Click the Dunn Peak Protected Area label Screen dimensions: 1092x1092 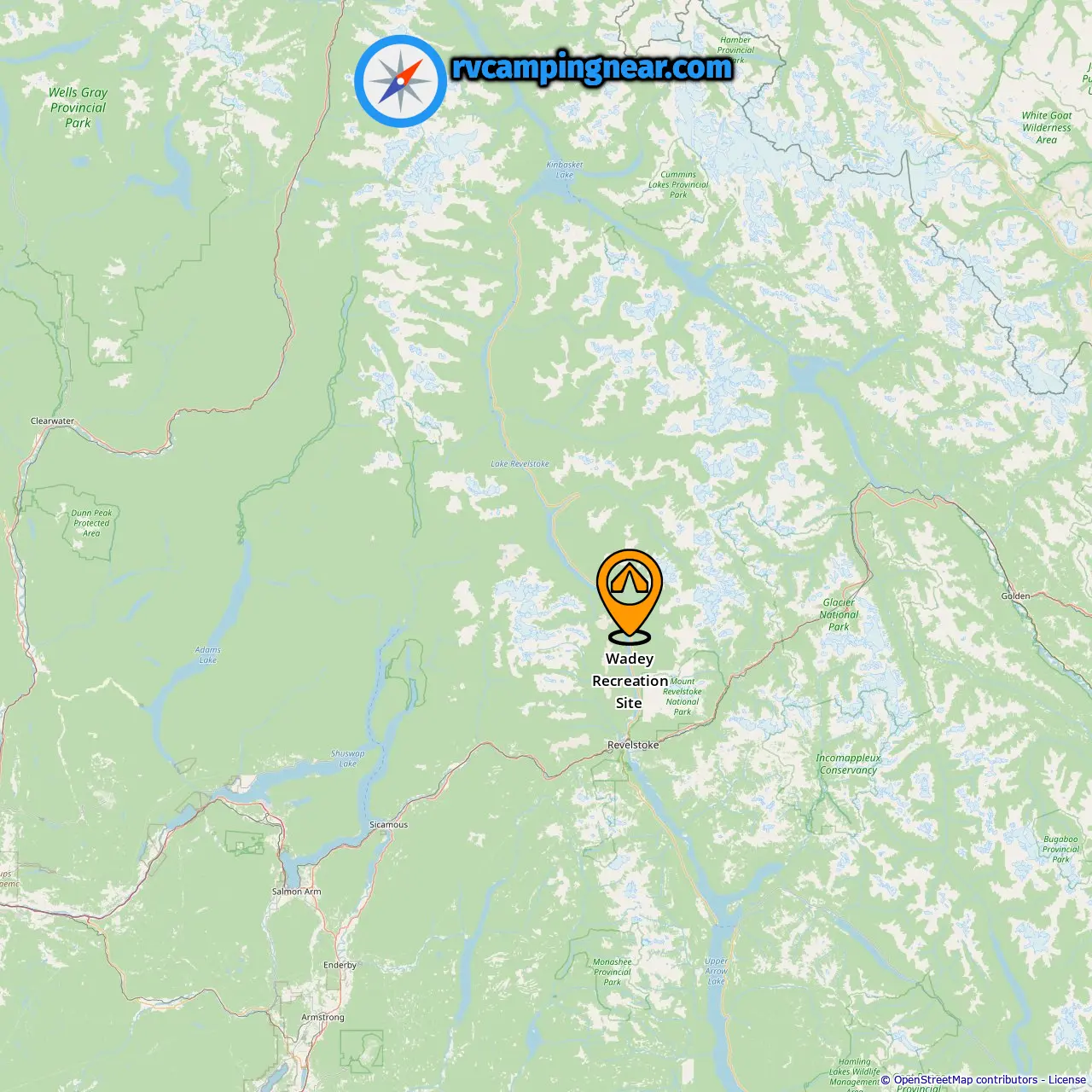(91, 523)
